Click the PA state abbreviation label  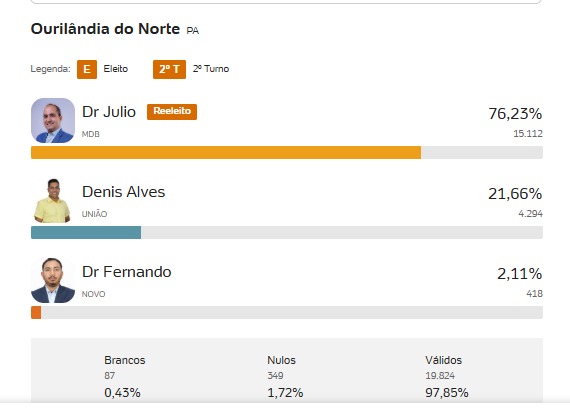pos(193,31)
